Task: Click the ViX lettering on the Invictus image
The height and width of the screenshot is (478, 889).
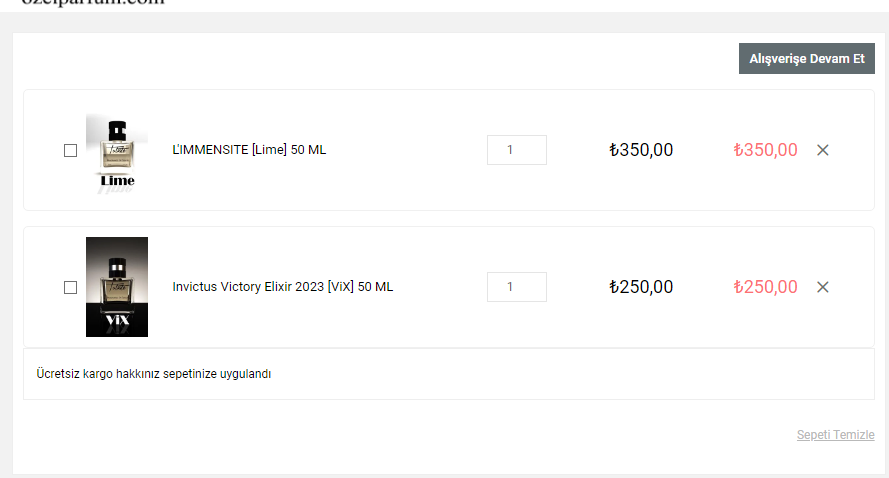Action: [x=117, y=321]
